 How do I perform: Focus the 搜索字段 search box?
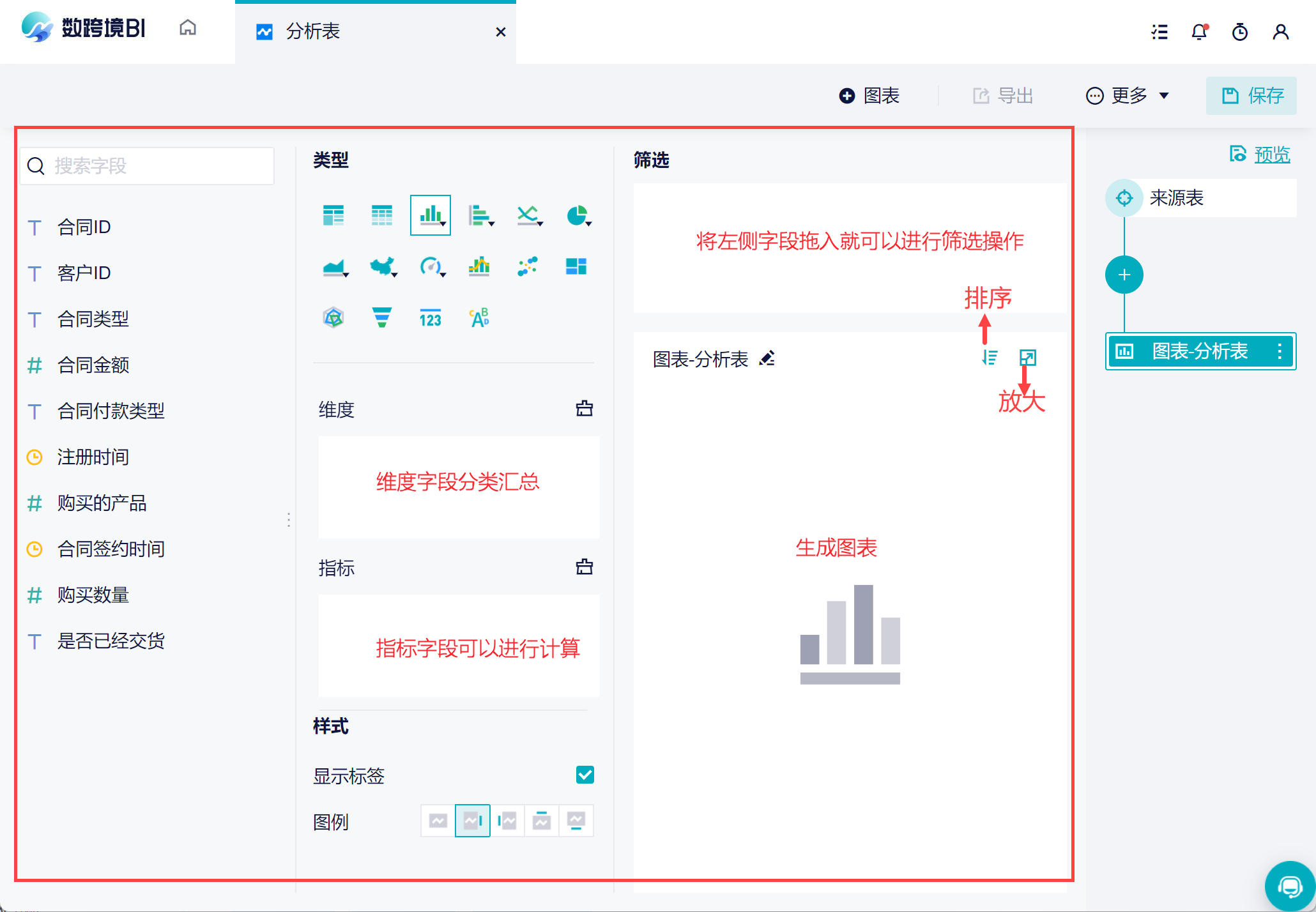click(x=148, y=166)
